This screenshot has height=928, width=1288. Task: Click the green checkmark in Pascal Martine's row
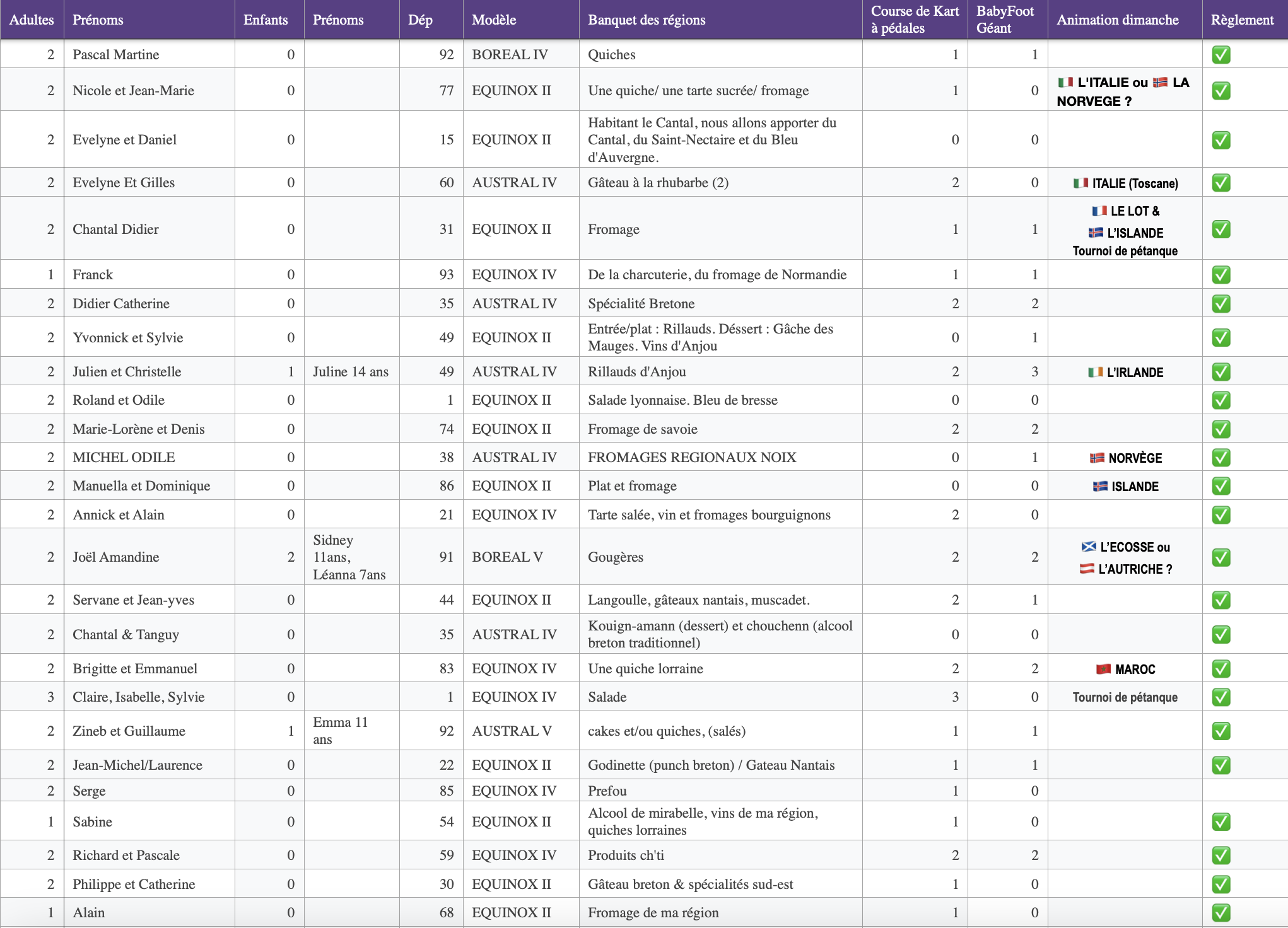(1221, 55)
